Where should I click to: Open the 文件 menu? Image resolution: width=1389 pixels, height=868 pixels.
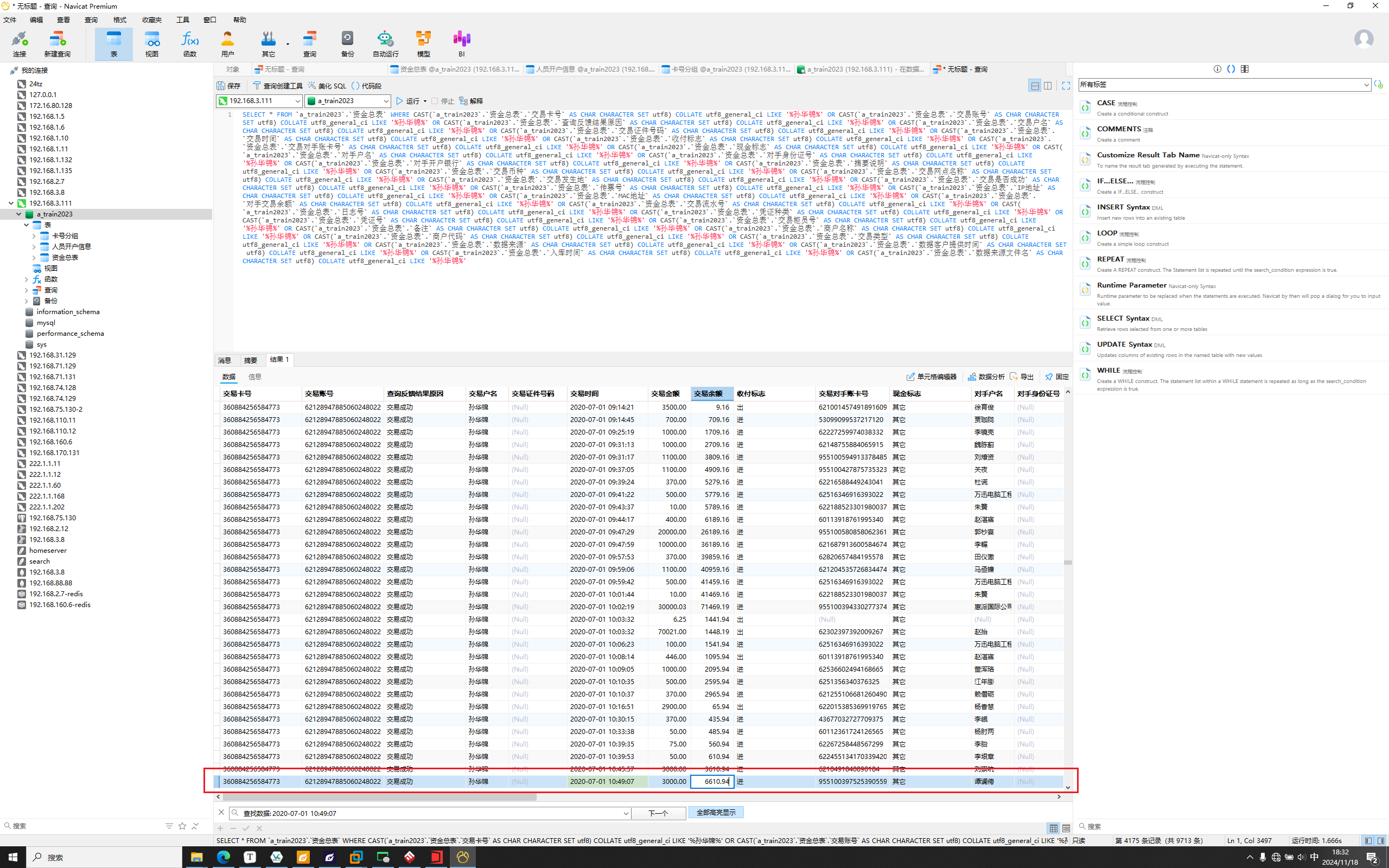(10, 20)
